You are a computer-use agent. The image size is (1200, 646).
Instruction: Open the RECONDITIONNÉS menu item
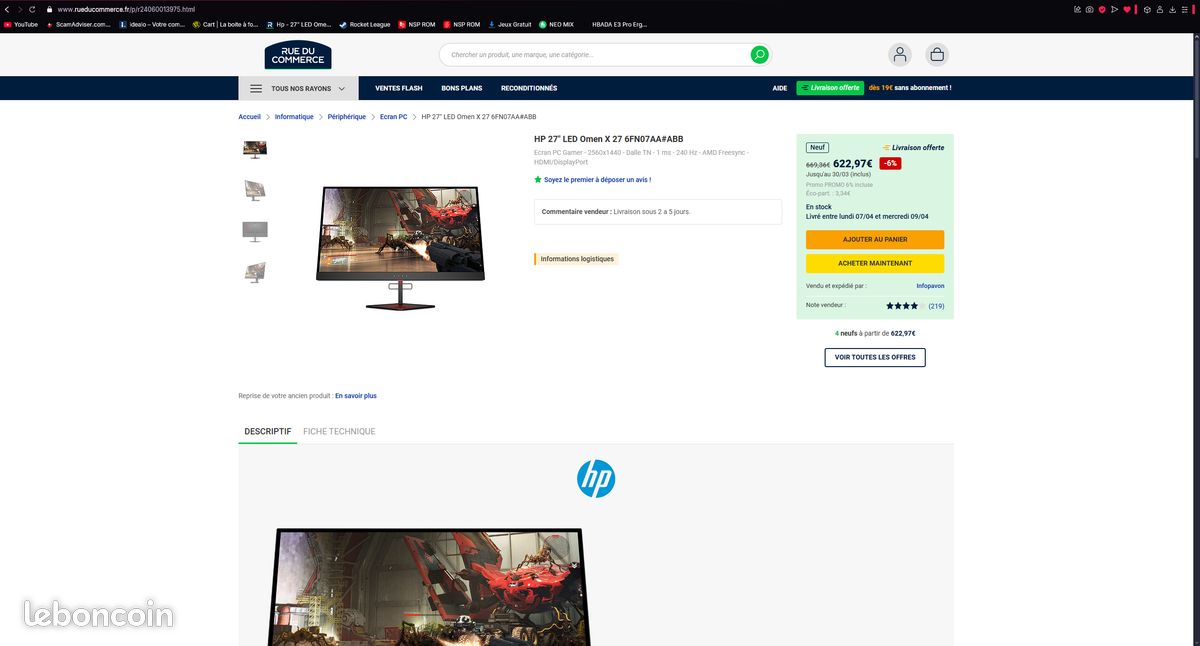coord(529,88)
